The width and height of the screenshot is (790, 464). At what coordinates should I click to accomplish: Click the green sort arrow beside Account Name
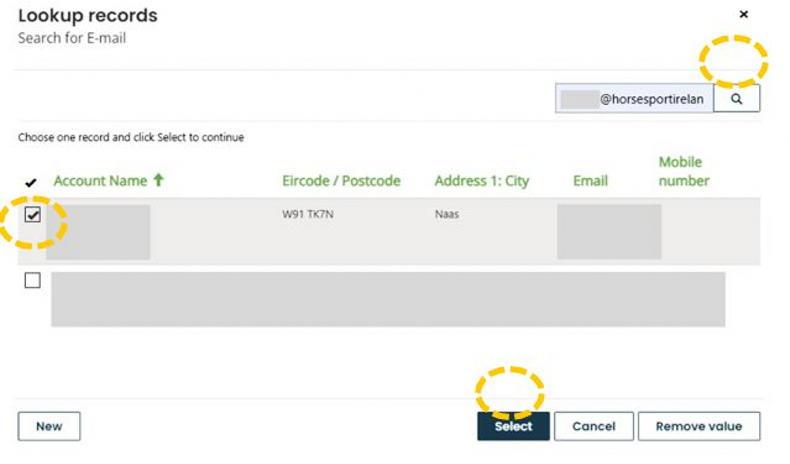tap(158, 181)
